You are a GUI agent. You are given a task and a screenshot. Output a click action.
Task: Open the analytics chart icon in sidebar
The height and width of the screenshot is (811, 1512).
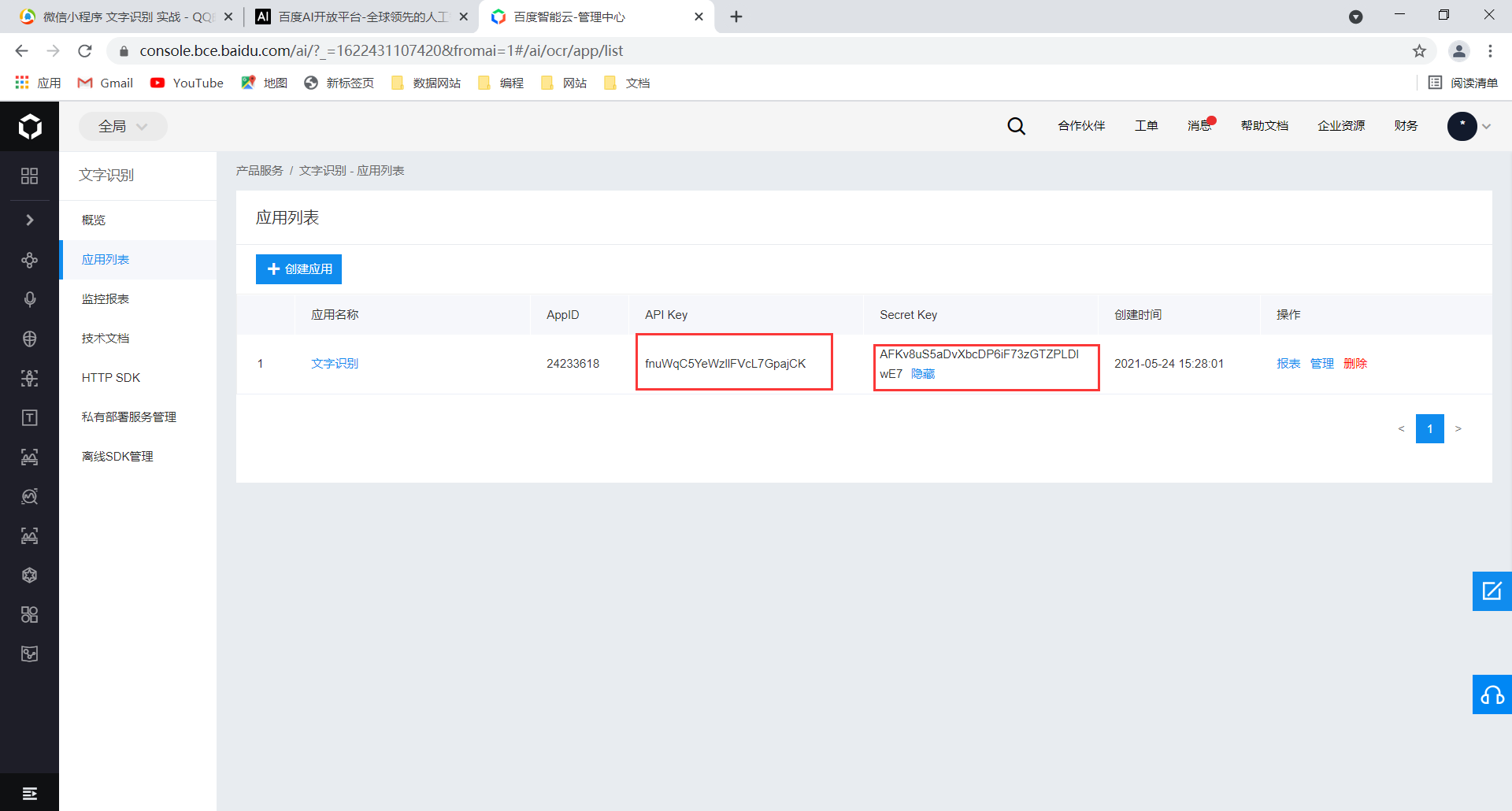click(30, 496)
